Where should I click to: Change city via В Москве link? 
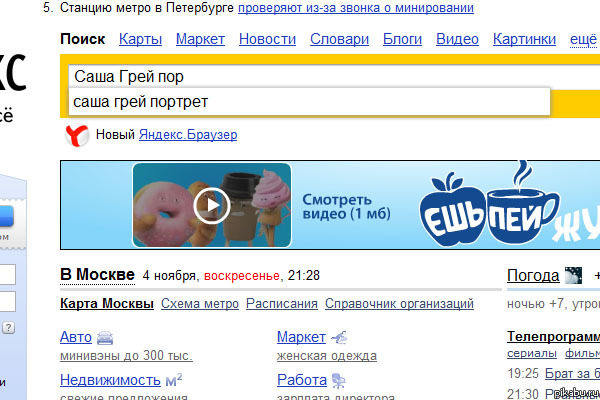[97, 275]
